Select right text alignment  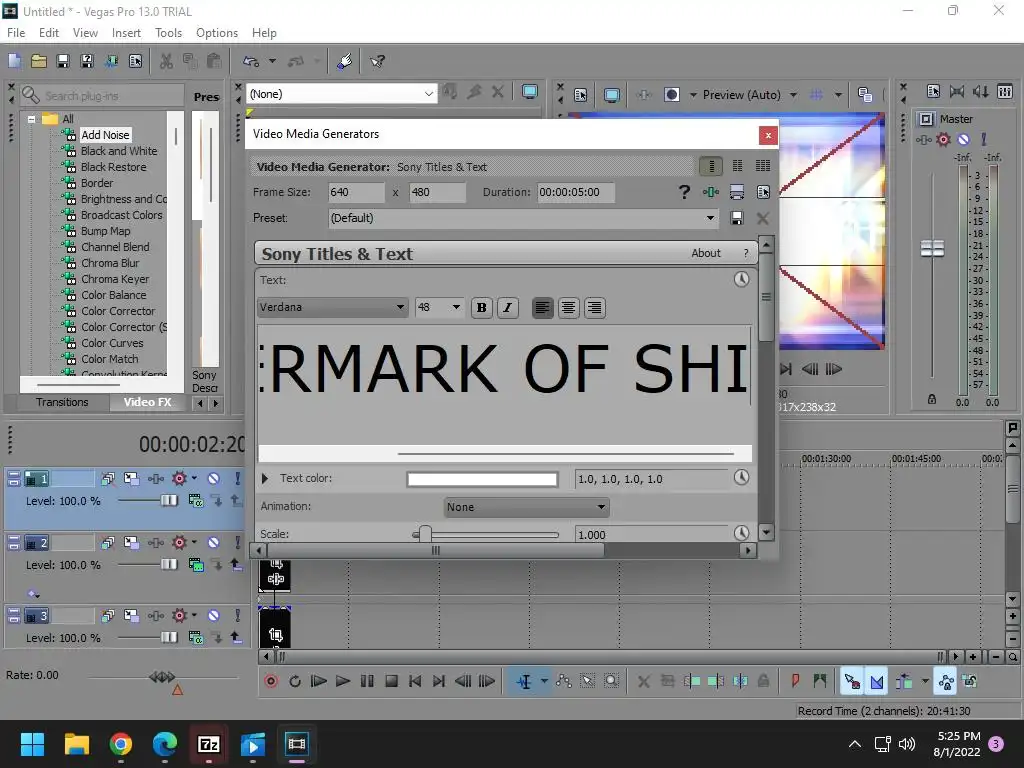(x=594, y=308)
